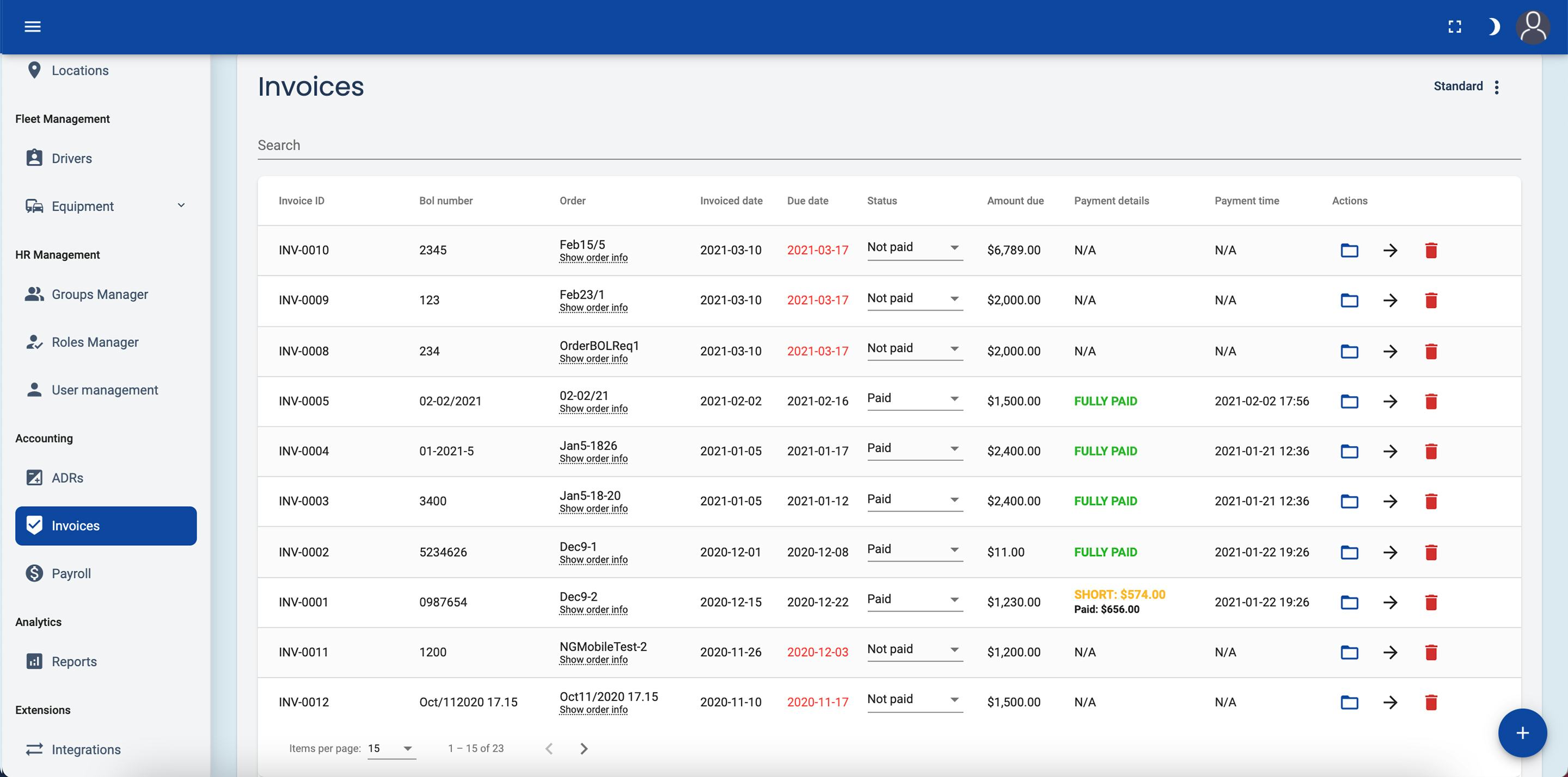Image resolution: width=1568 pixels, height=777 pixels.
Task: Open the Reports page
Action: [x=74, y=661]
